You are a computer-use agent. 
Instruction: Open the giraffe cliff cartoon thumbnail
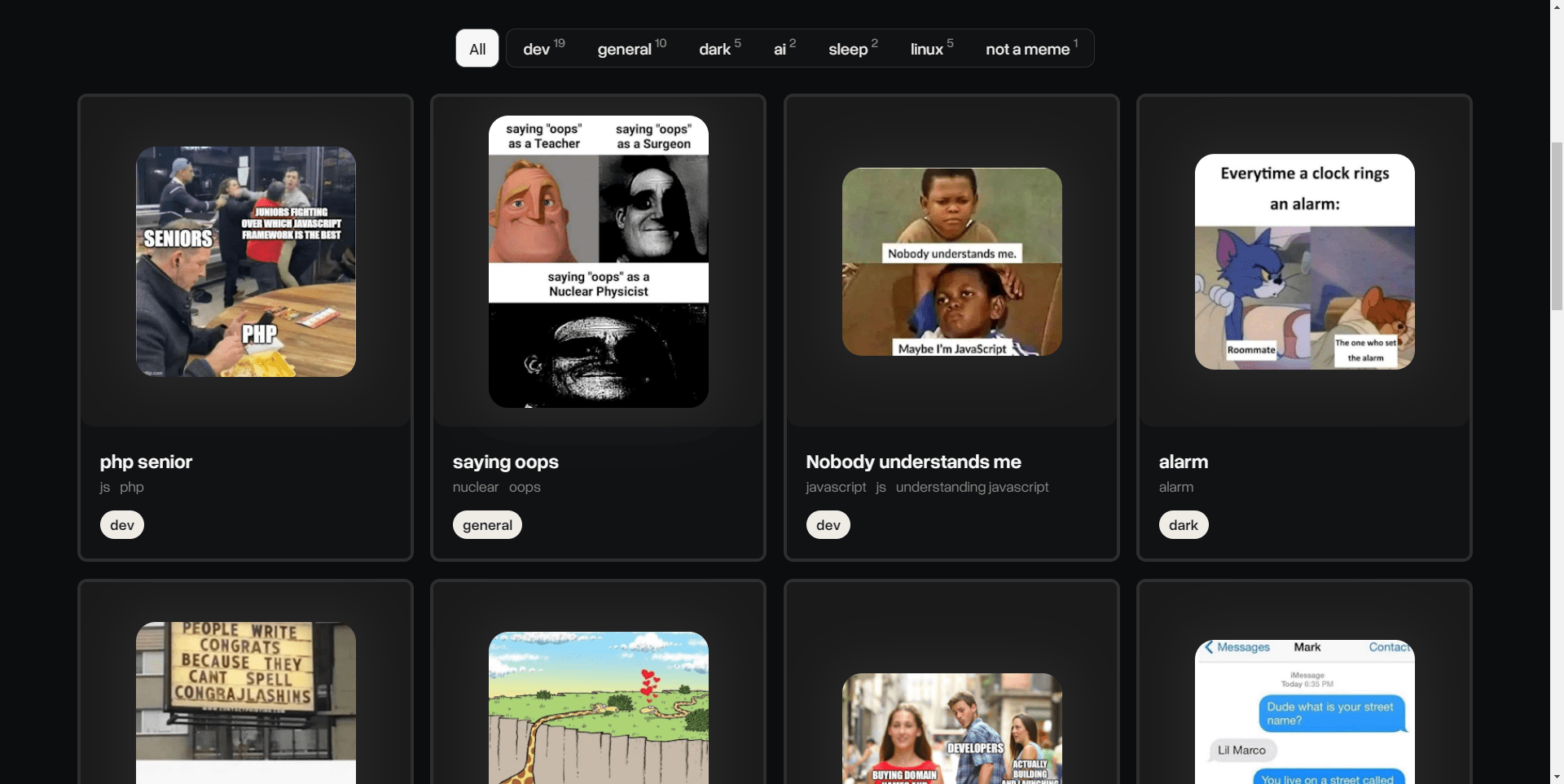599,707
